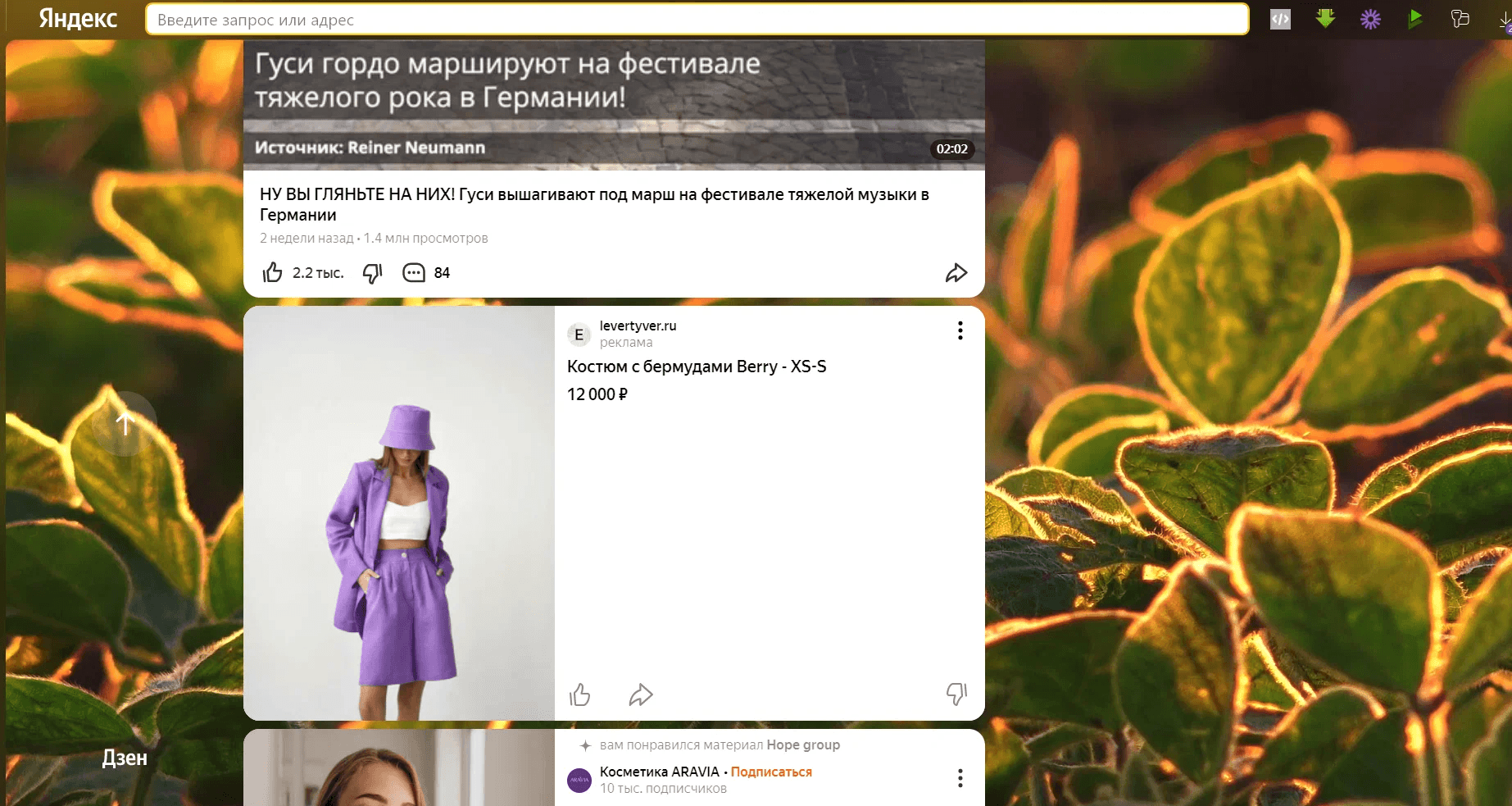
Task: Open the Hope group recommendation note
Action: (x=720, y=745)
